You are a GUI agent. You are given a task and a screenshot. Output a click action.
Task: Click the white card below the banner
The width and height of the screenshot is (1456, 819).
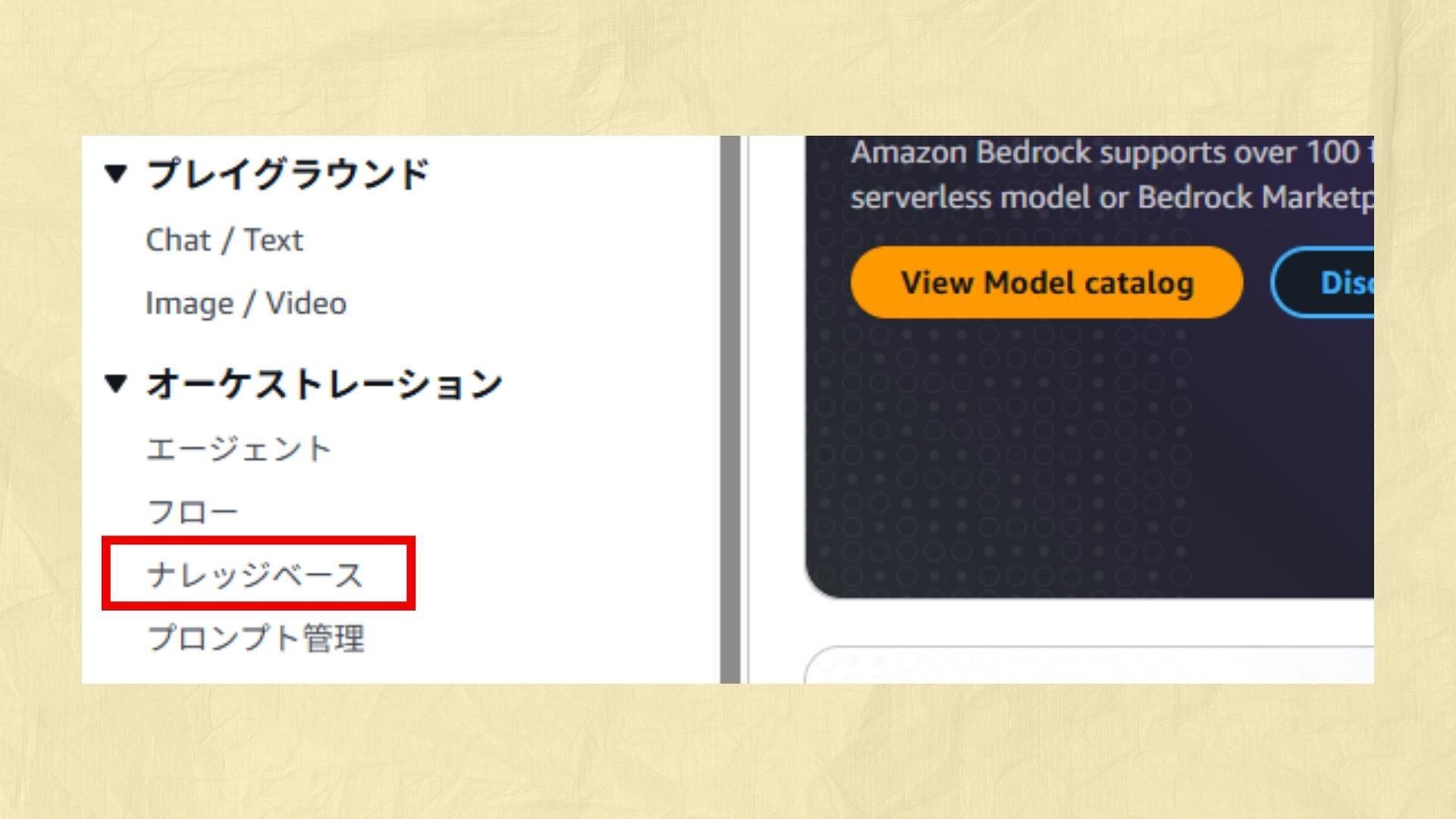tap(1089, 665)
